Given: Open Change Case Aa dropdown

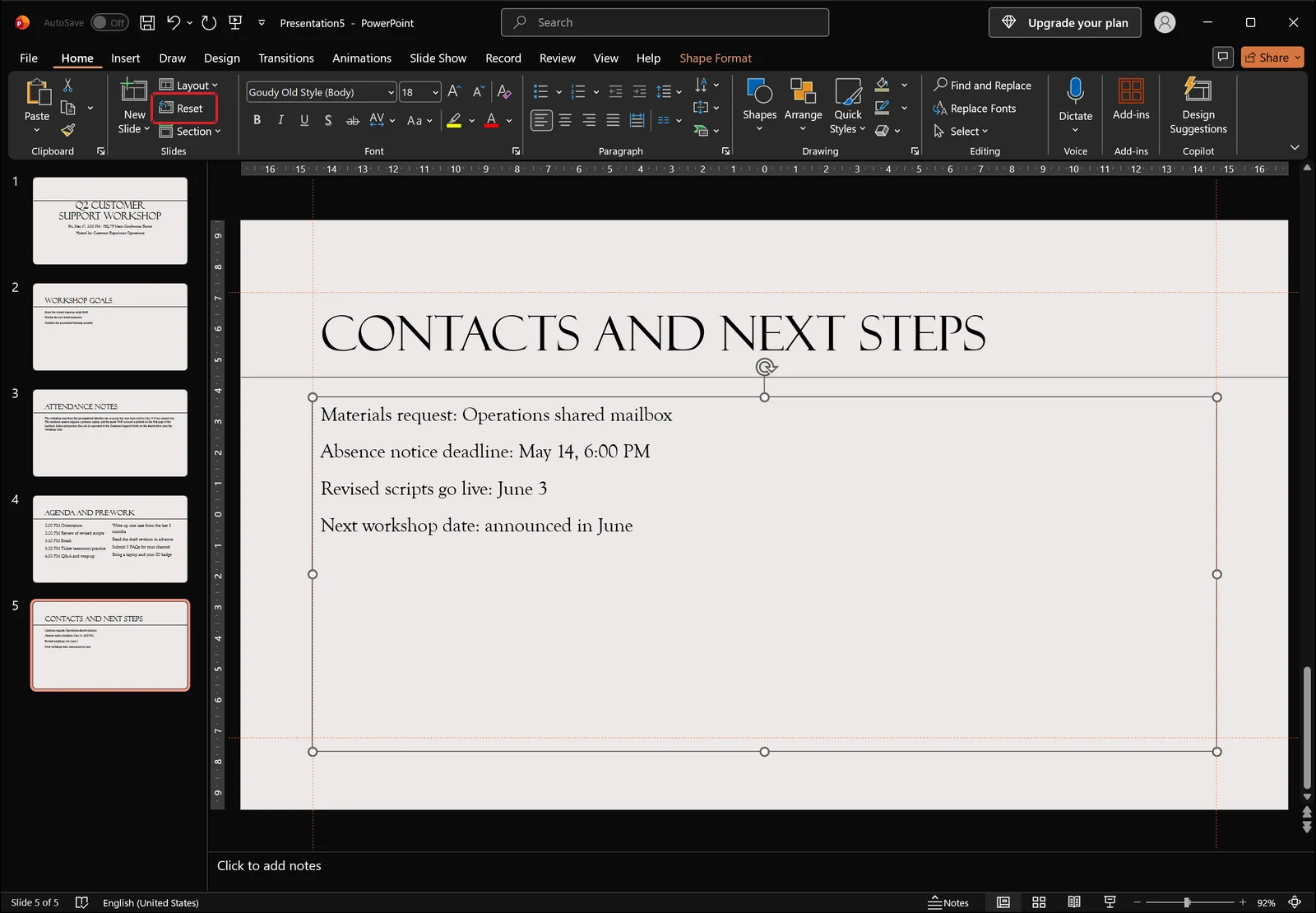Looking at the screenshot, I should point(419,120).
